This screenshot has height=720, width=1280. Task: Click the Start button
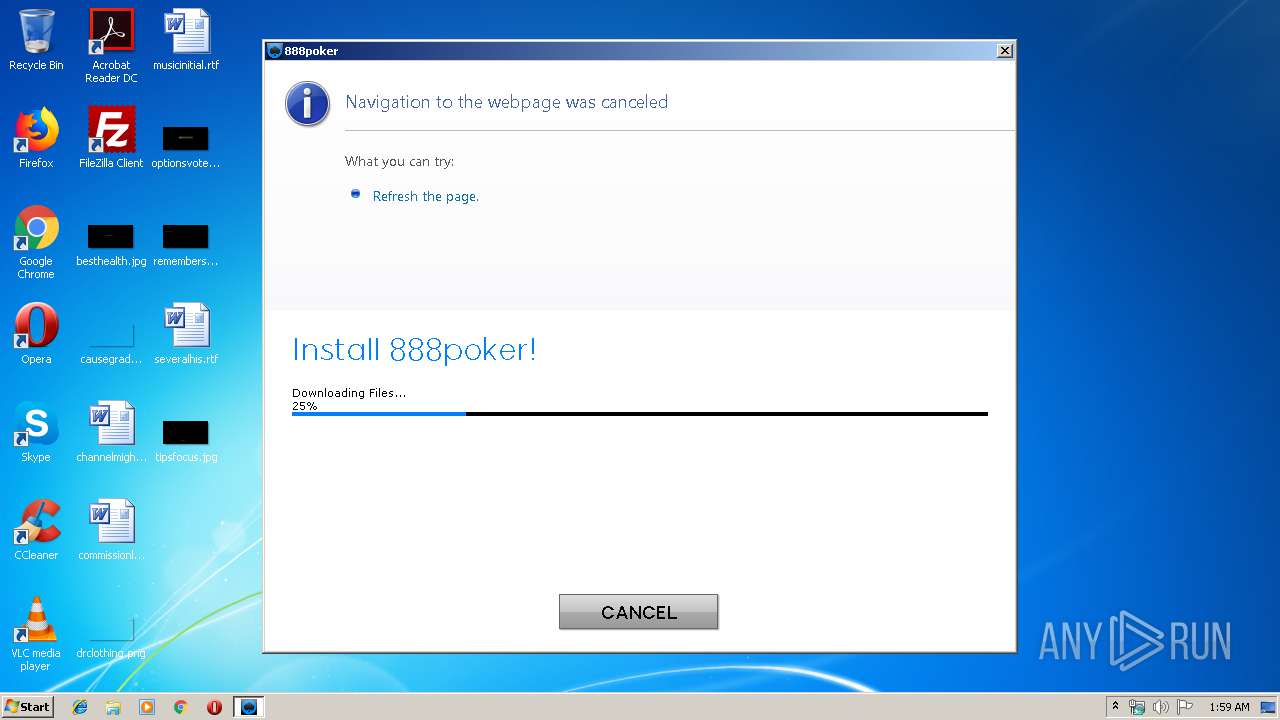[x=28, y=707]
